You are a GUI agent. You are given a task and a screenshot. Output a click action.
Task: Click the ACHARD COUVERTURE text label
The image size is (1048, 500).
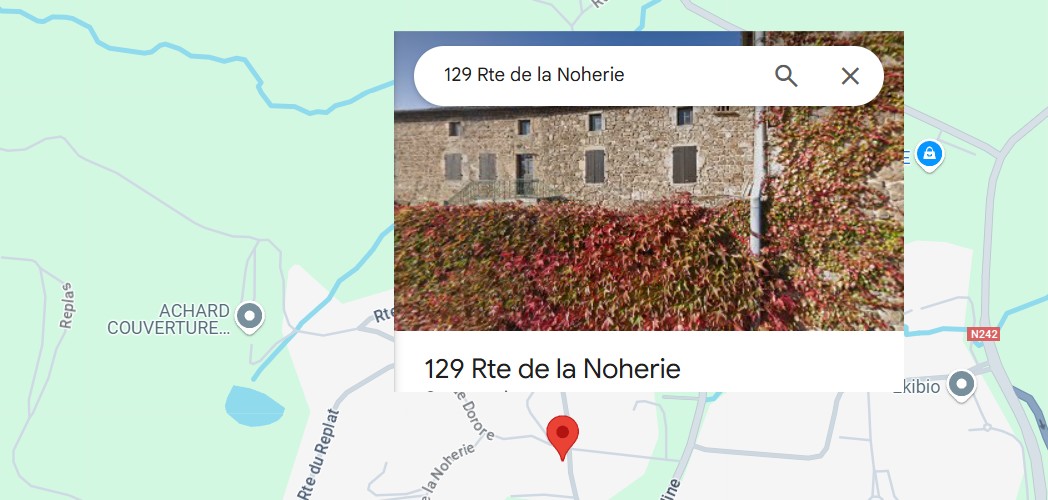[168, 320]
